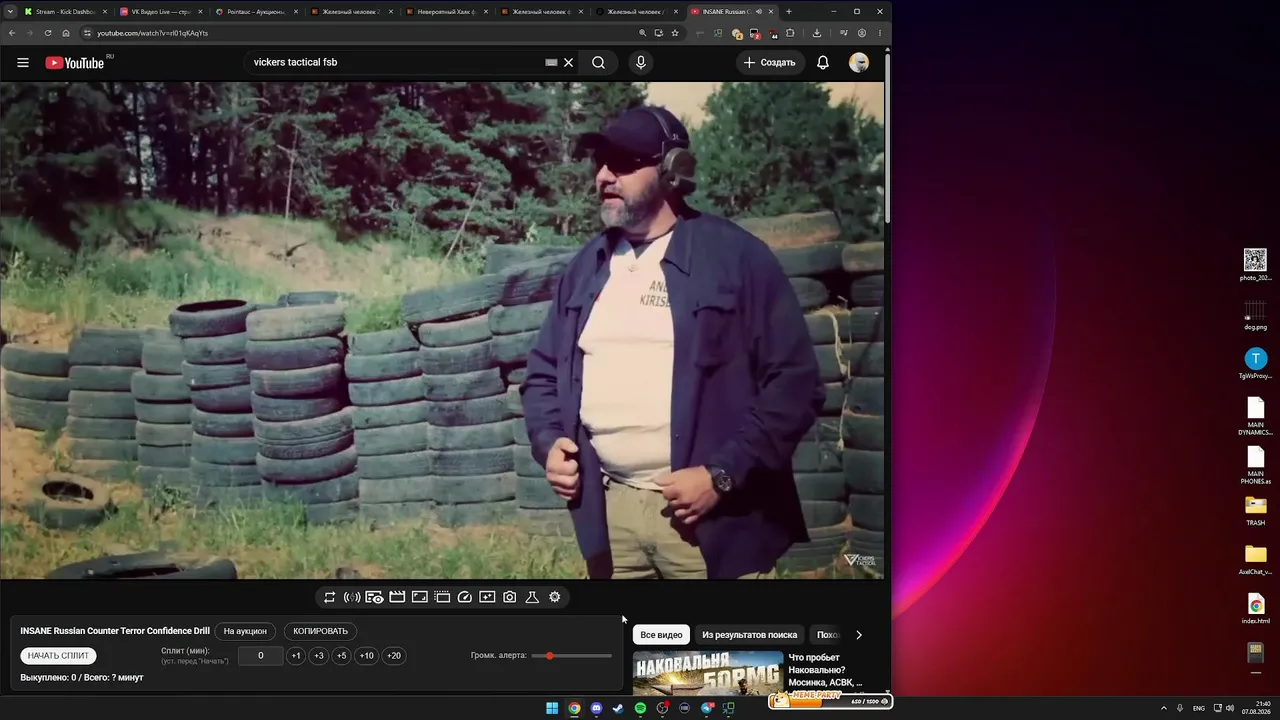Open Steam from the taskbar
The height and width of the screenshot is (720, 1280).
(x=618, y=708)
